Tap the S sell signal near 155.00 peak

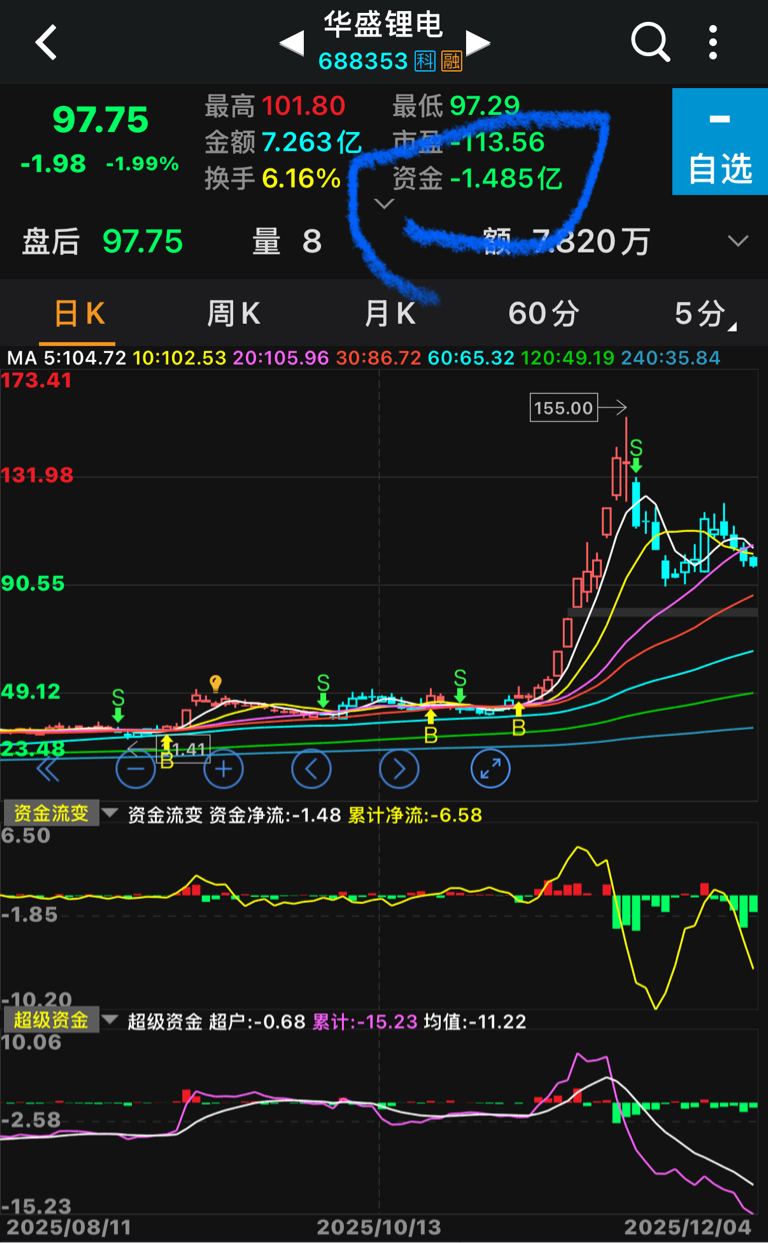pos(636,455)
